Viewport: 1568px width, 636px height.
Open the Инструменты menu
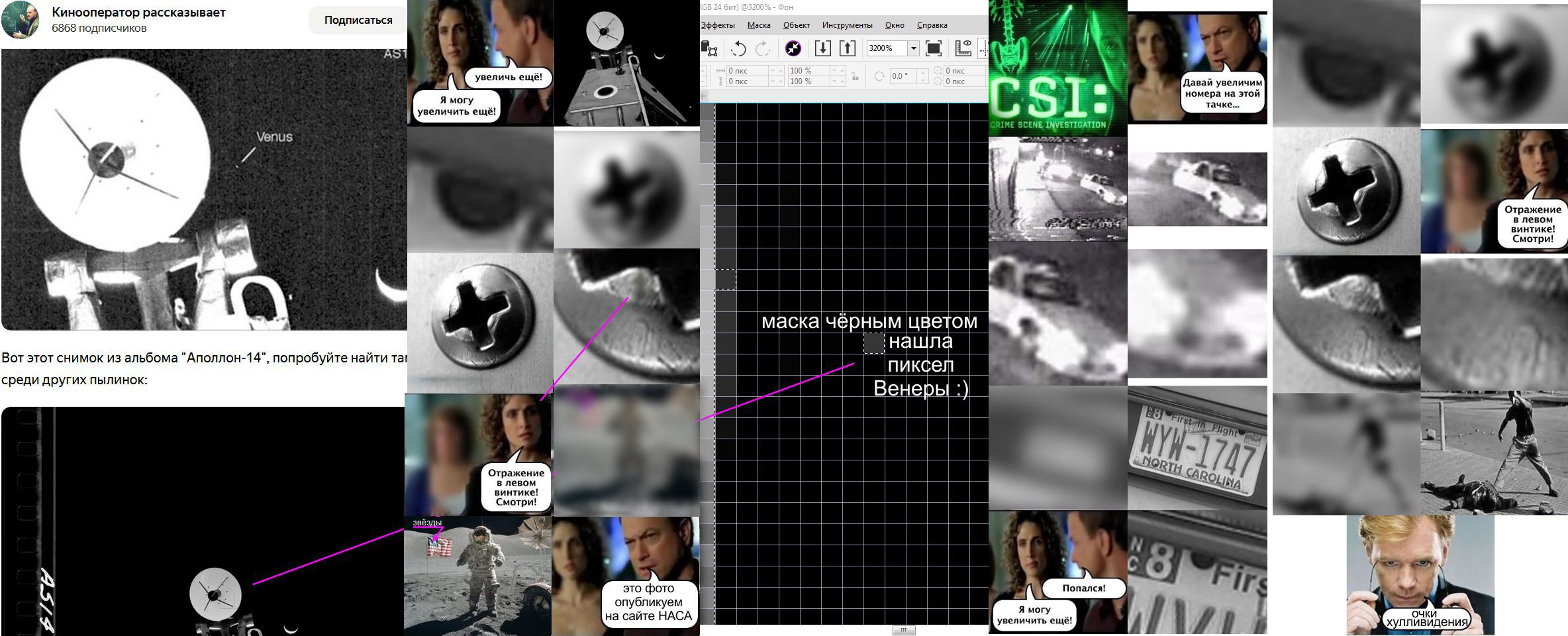point(847,25)
